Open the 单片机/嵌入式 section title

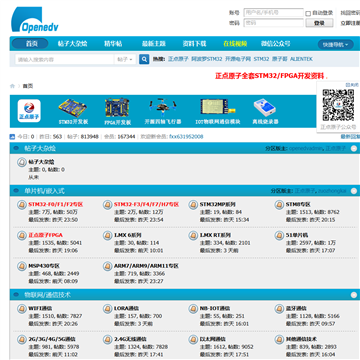point(44,191)
